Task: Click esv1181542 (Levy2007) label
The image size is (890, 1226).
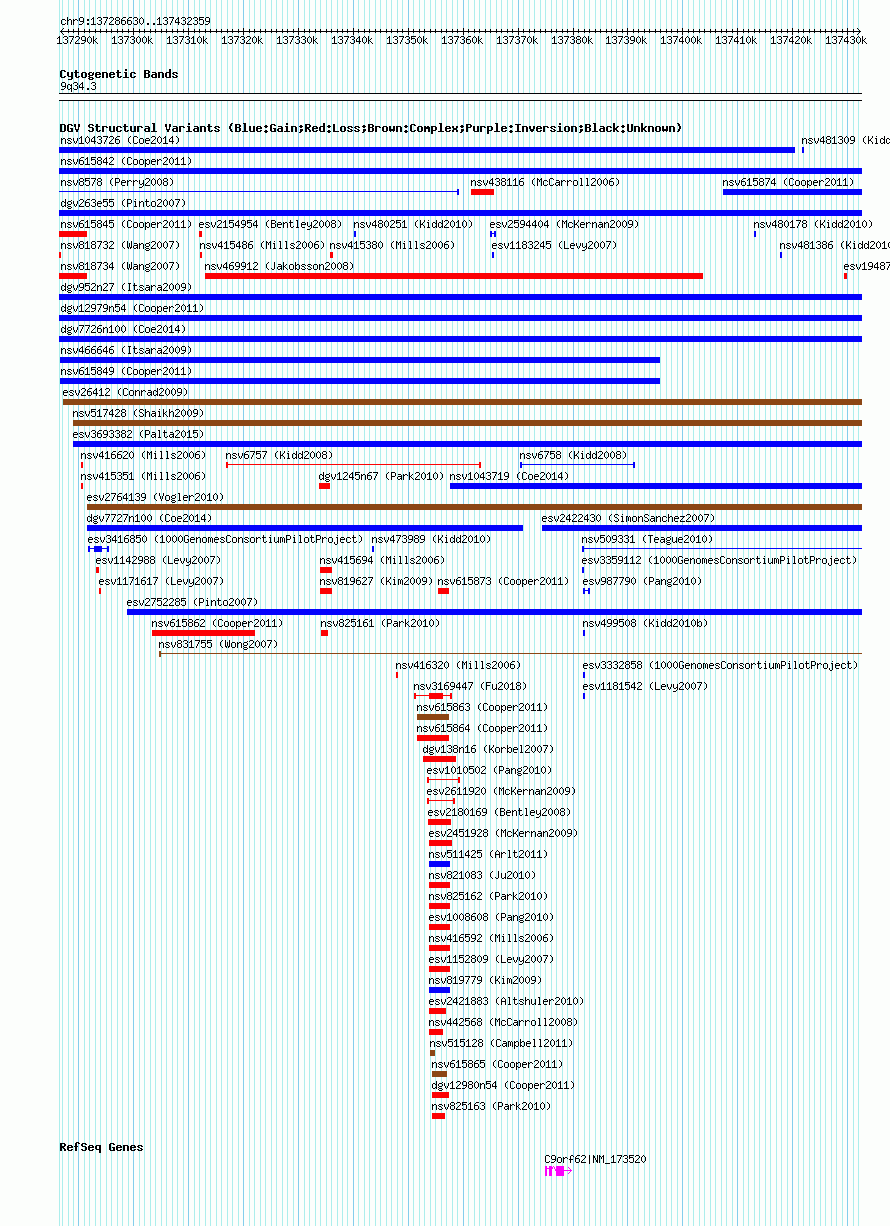Action: coord(645,686)
